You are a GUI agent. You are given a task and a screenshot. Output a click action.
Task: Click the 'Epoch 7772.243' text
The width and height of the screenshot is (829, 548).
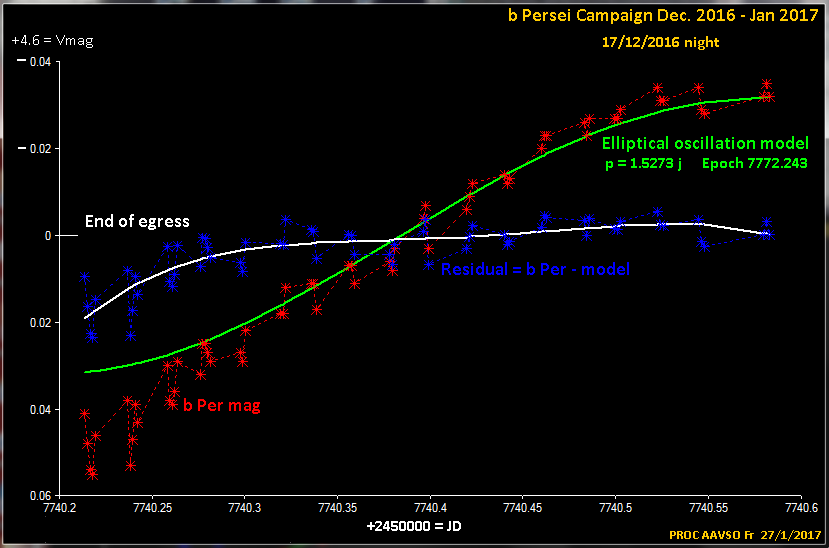pos(755,163)
